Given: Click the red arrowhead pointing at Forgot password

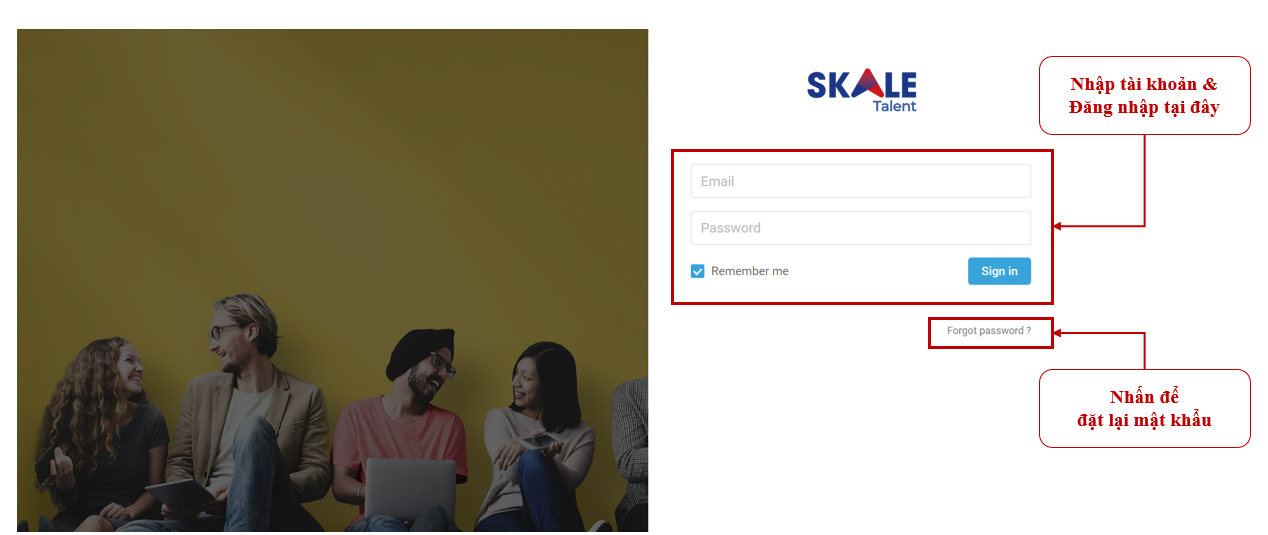Looking at the screenshot, I should click(x=1058, y=333).
